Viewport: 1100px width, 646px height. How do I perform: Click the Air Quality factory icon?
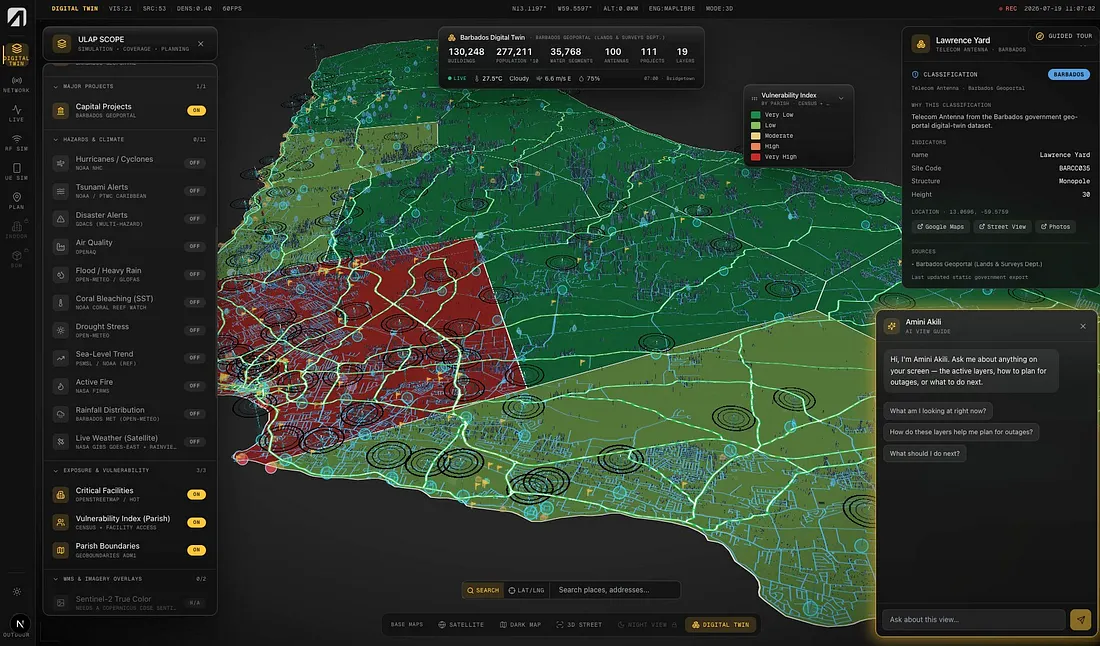[x=60, y=246]
